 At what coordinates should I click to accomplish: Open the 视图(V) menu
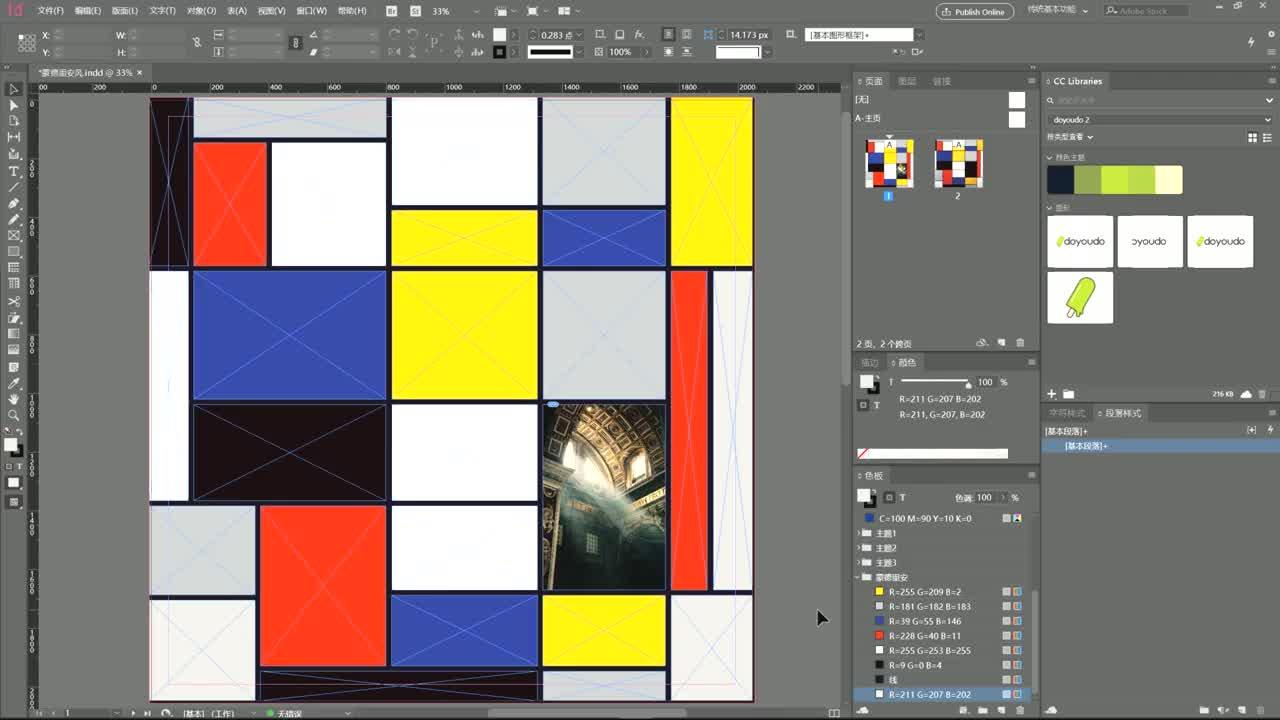tap(271, 11)
